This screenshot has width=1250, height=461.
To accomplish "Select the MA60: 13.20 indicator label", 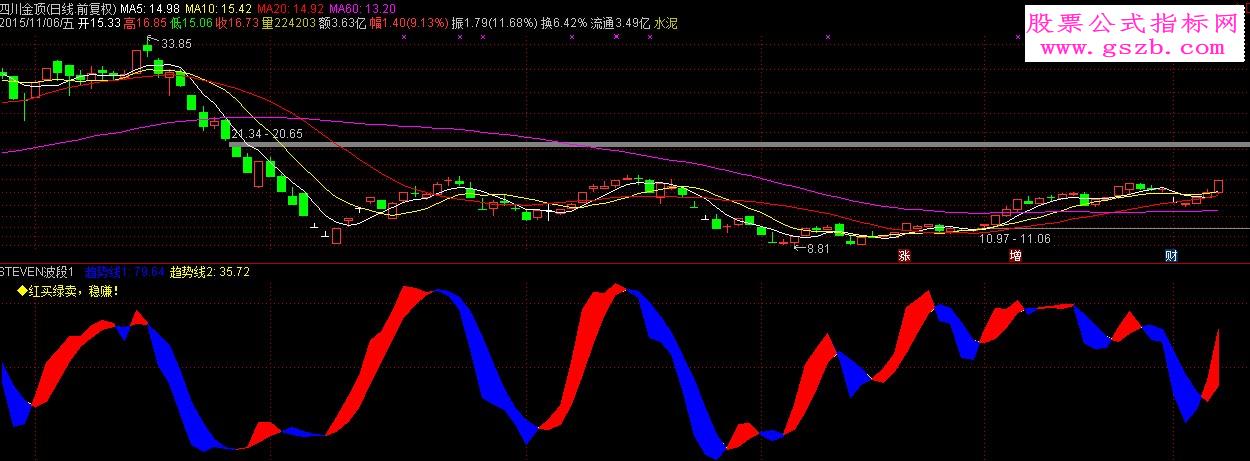I will click(362, 8).
